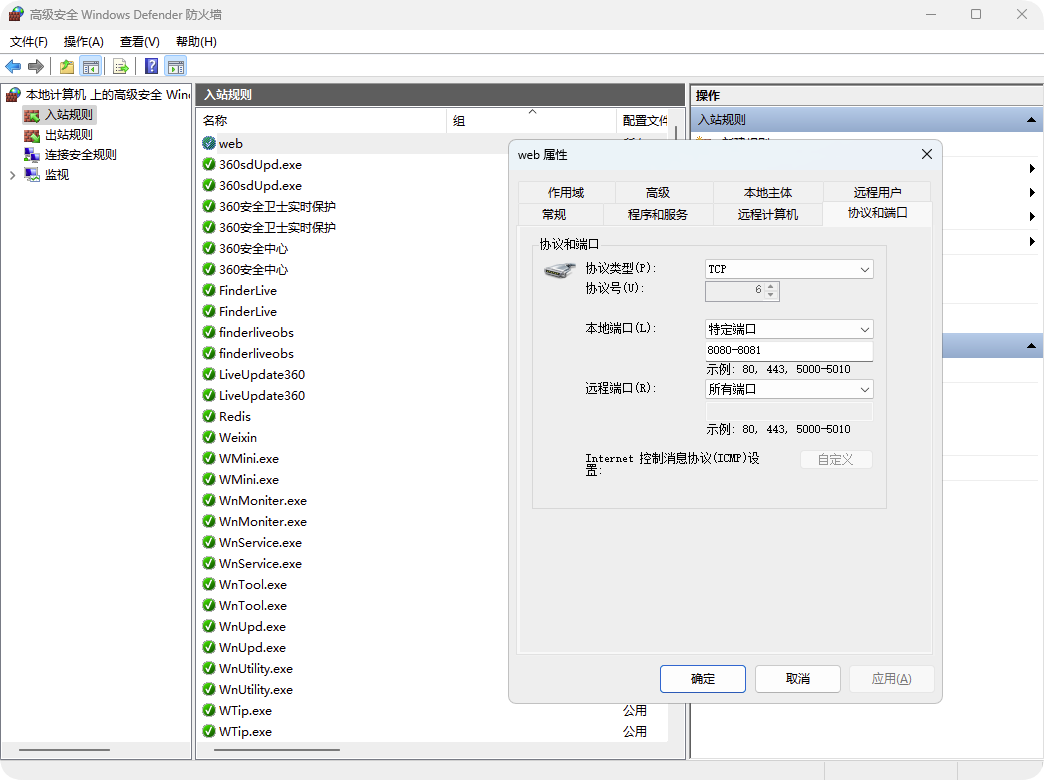Expand the 监视 node chevron
Screen dimensions: 1044x780
coord(12,175)
